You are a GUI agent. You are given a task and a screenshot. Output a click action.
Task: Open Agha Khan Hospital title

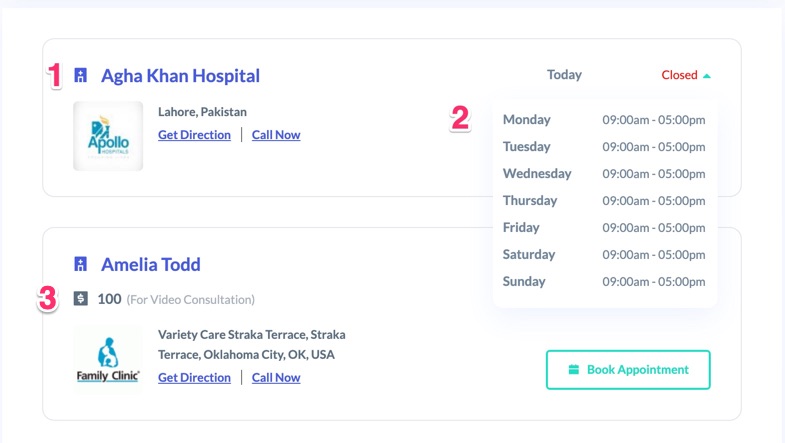[180, 76]
